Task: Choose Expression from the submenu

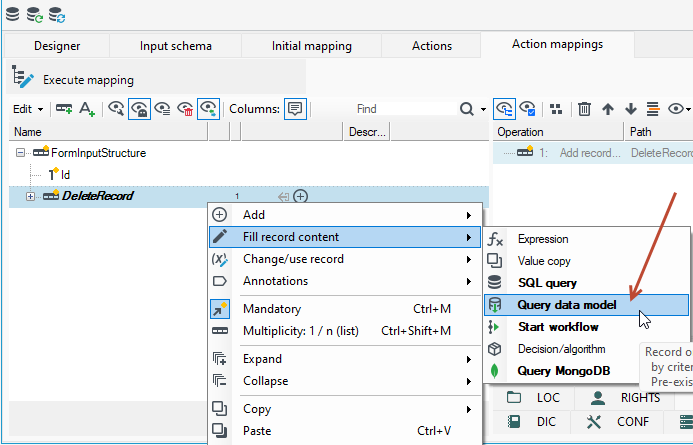Action: click(586, 239)
